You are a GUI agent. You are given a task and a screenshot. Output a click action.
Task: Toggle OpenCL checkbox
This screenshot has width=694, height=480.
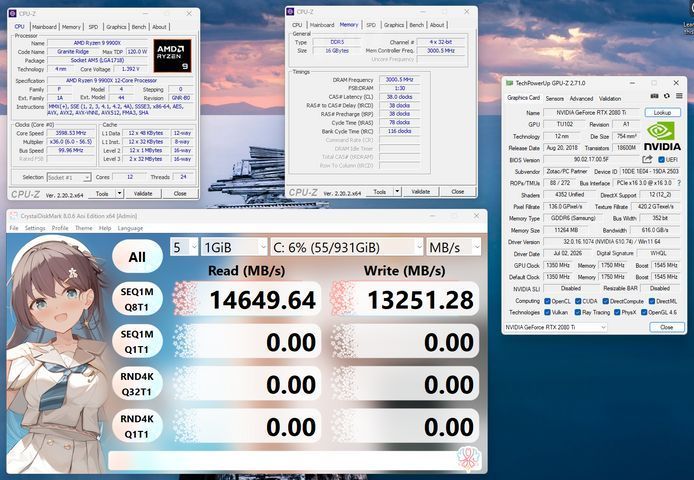tap(547, 301)
